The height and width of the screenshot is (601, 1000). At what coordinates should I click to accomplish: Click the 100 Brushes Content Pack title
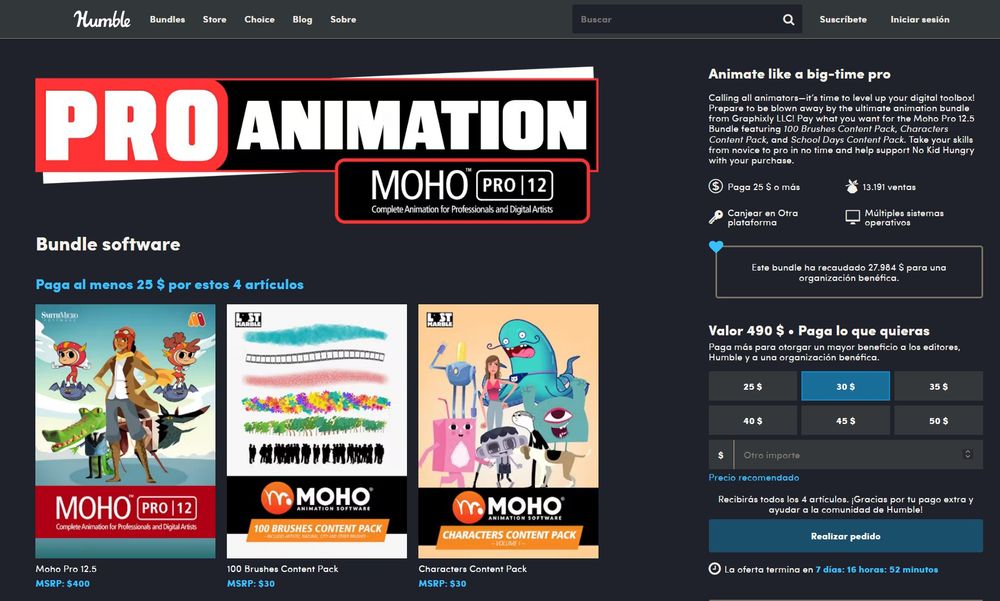pyautogui.click(x=283, y=568)
